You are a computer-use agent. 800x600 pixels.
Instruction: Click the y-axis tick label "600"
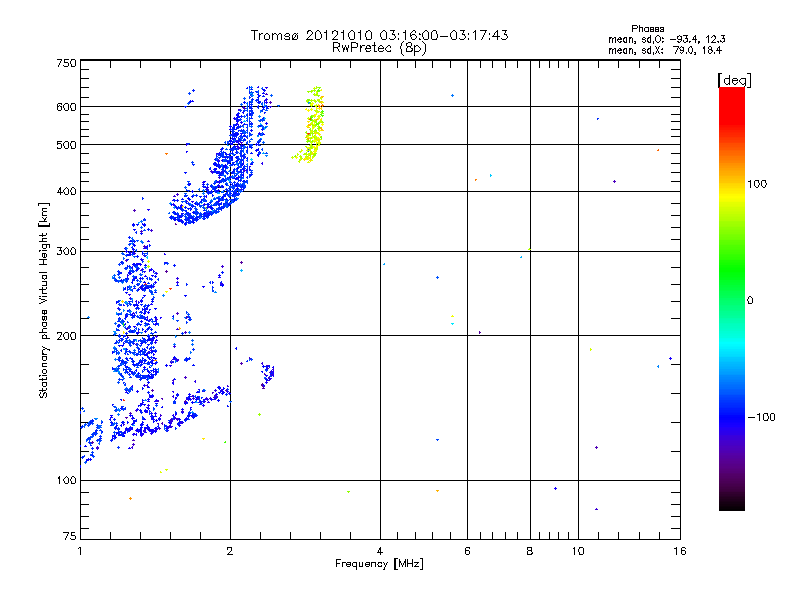tap(66, 107)
